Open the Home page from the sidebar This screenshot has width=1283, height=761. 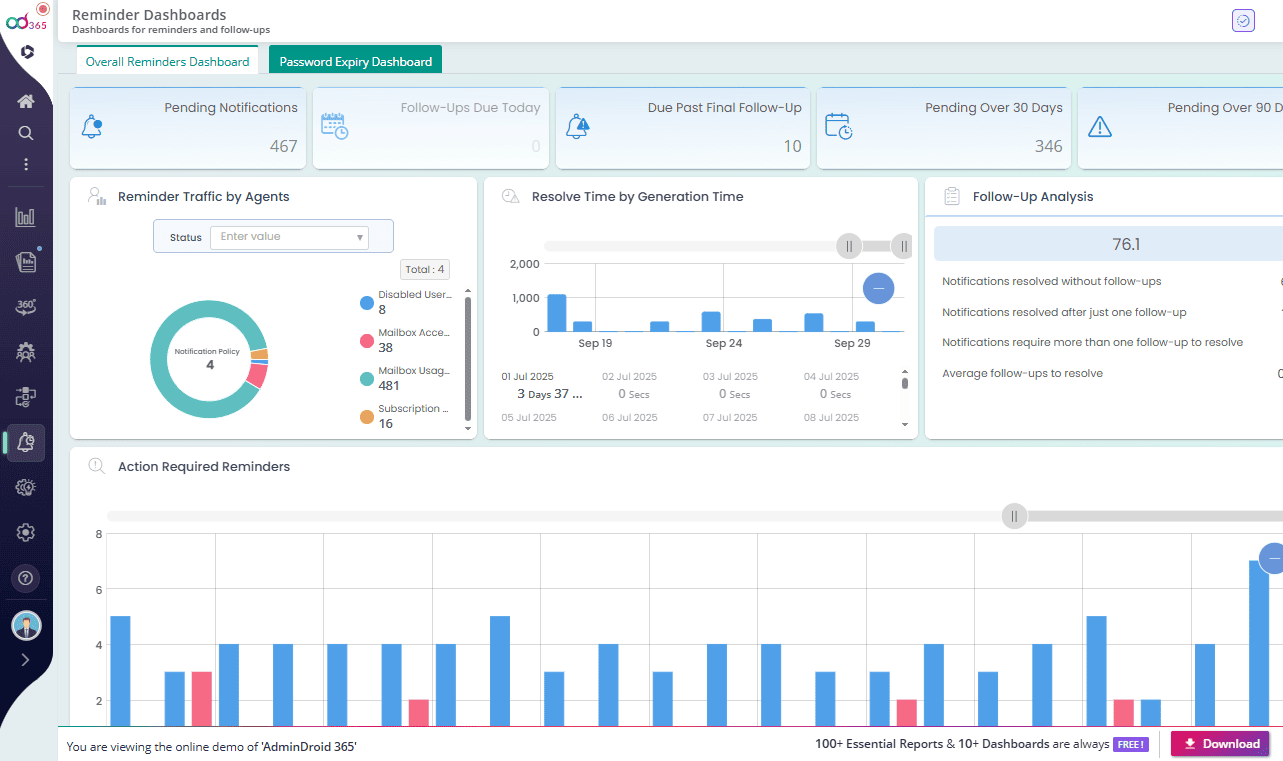25,100
